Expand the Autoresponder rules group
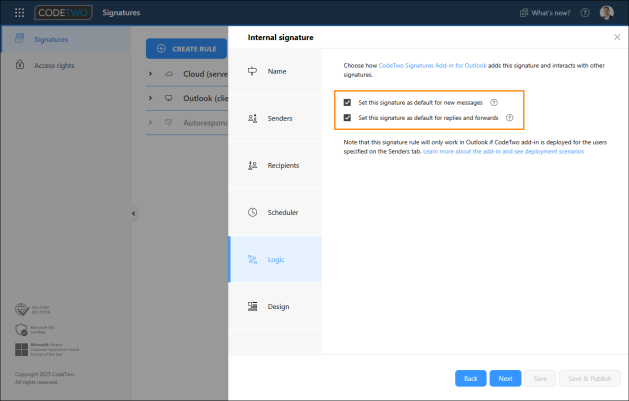629x401 pixels. (150, 122)
